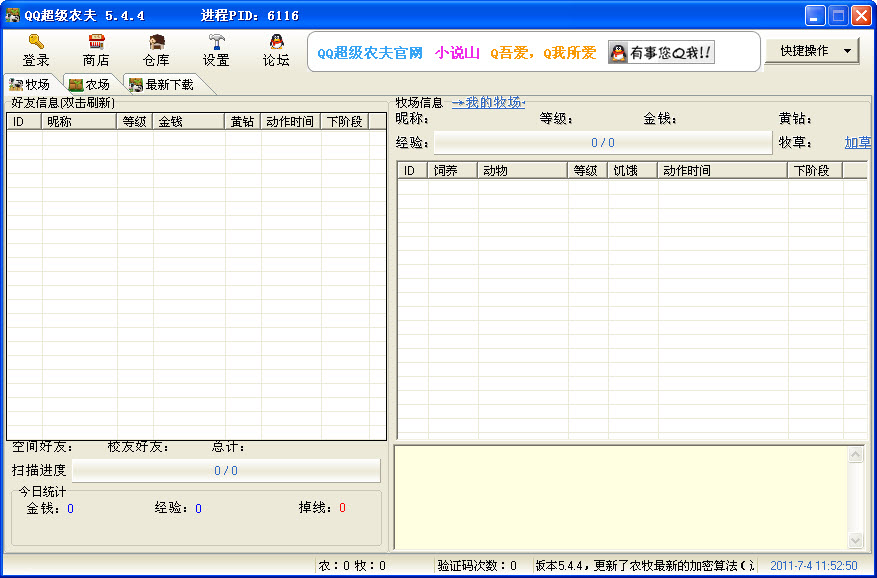The image size is (877, 578).
Task: Click inside the yellow log text area
Action: click(x=620, y=497)
